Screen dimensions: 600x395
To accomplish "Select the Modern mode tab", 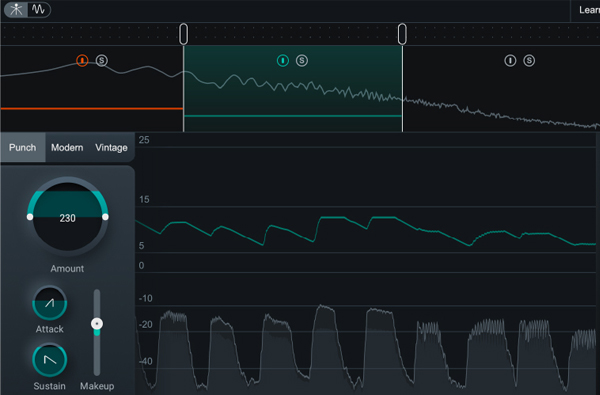I will tap(67, 147).
